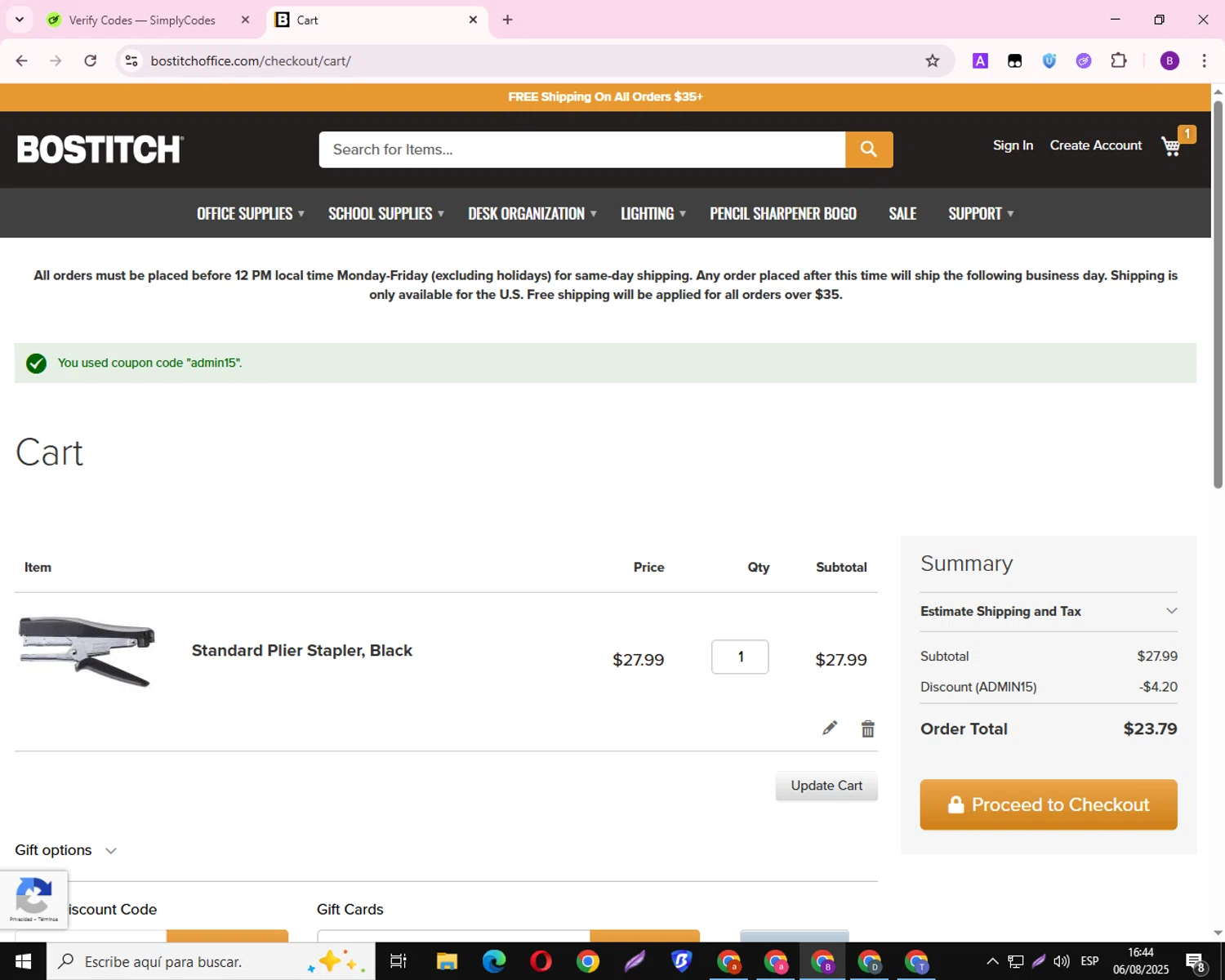Image resolution: width=1225 pixels, height=980 pixels.
Task: Show hidden system tray icons
Action: tap(992, 961)
